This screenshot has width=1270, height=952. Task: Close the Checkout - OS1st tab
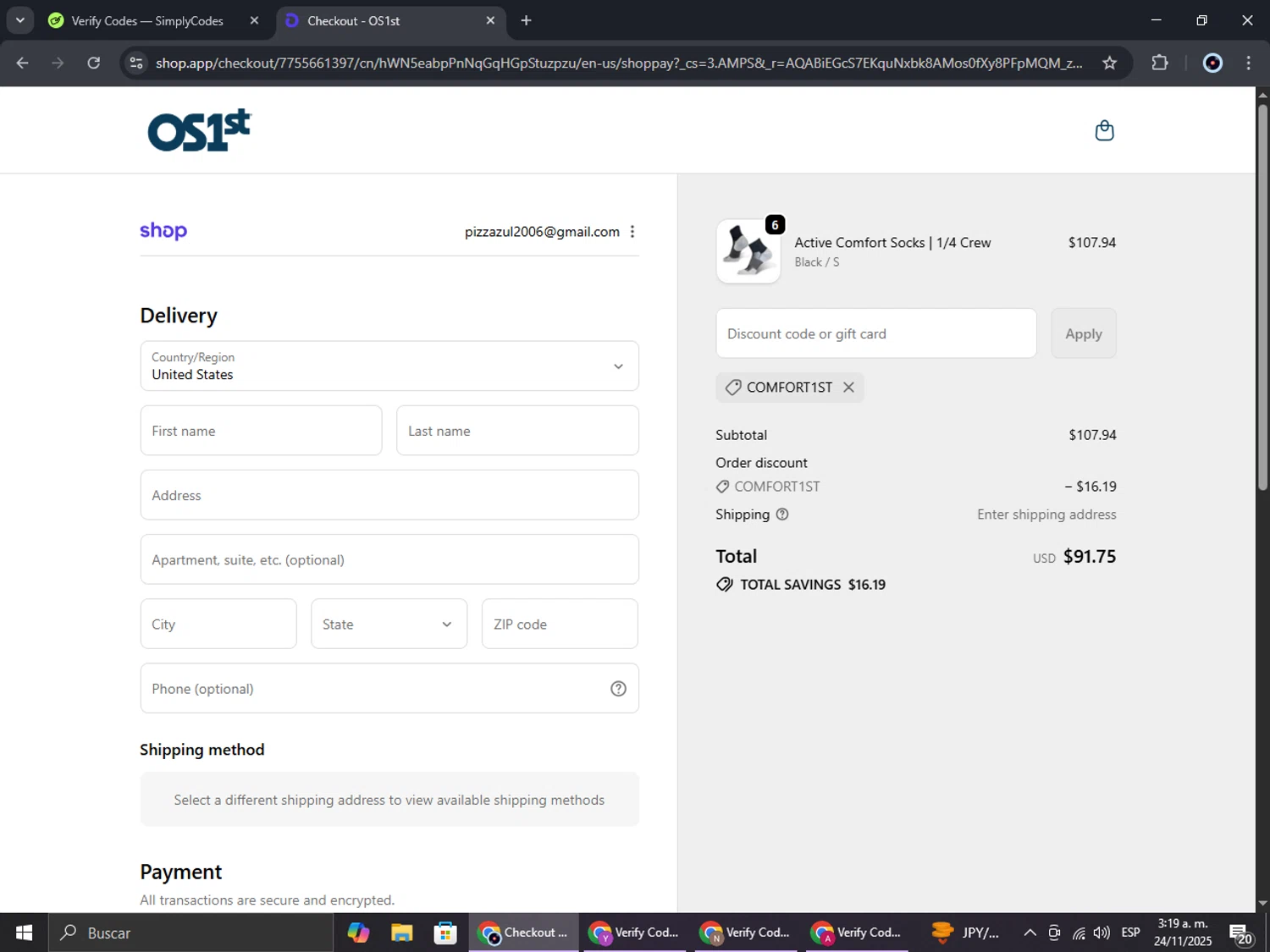pyautogui.click(x=490, y=20)
